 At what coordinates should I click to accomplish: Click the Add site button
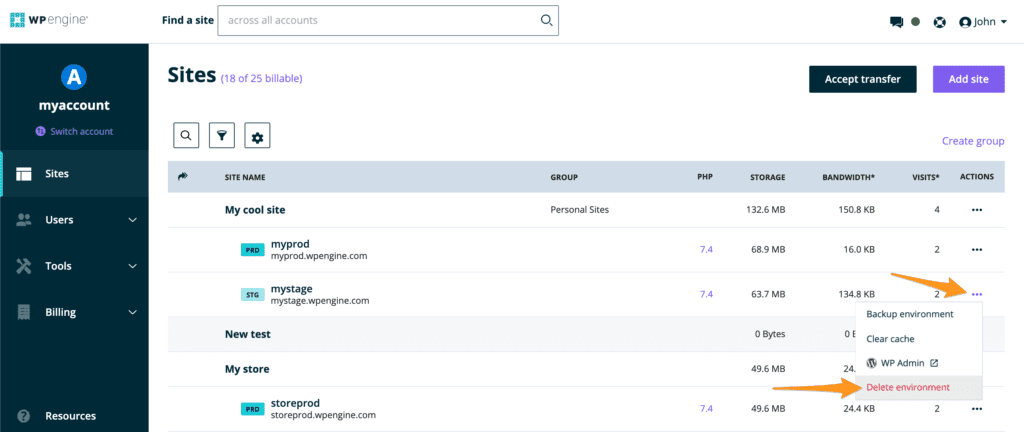pyautogui.click(x=968, y=79)
